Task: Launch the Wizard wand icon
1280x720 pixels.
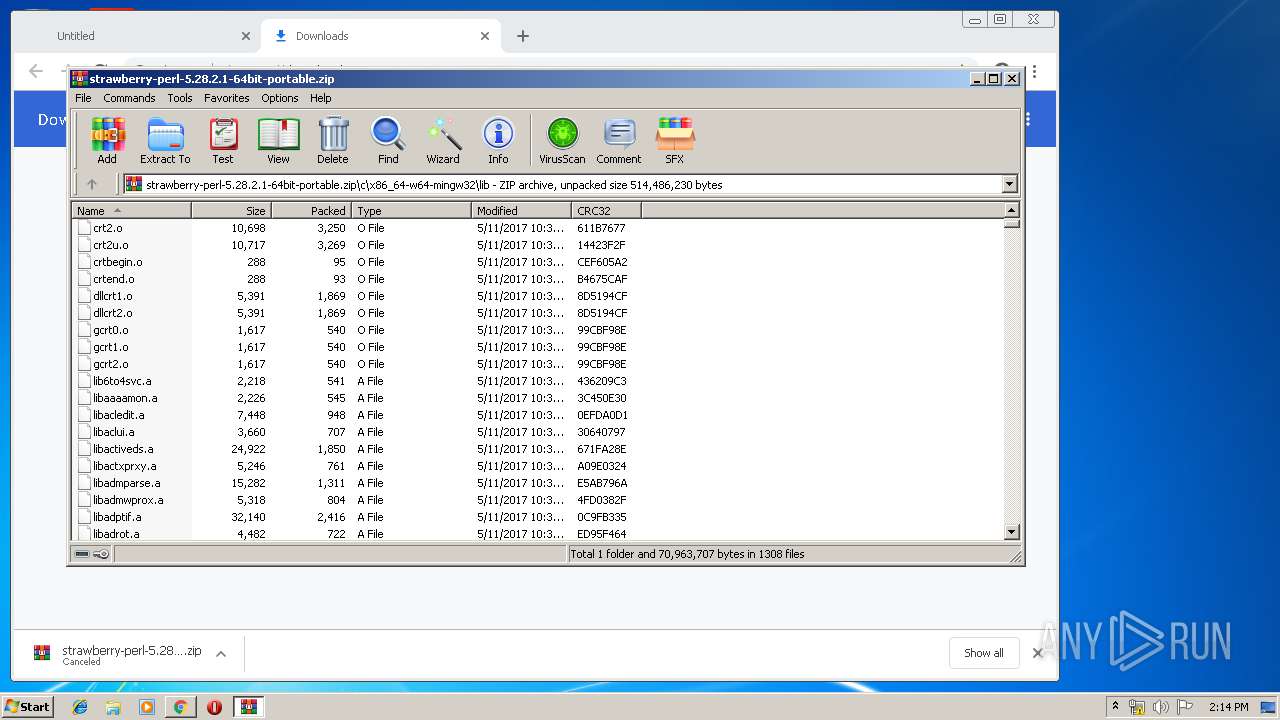Action: click(x=443, y=140)
